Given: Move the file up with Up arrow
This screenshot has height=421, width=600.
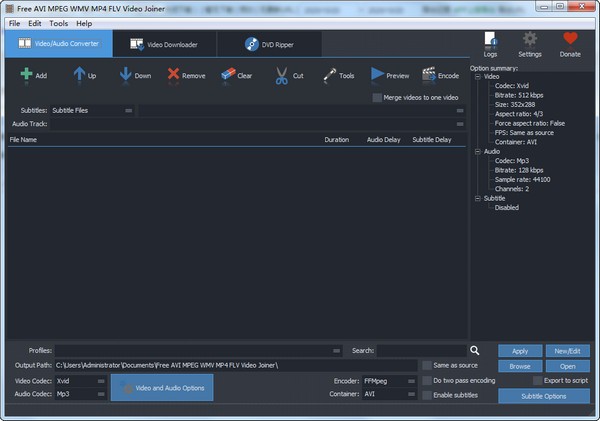Looking at the screenshot, I should click(78, 75).
